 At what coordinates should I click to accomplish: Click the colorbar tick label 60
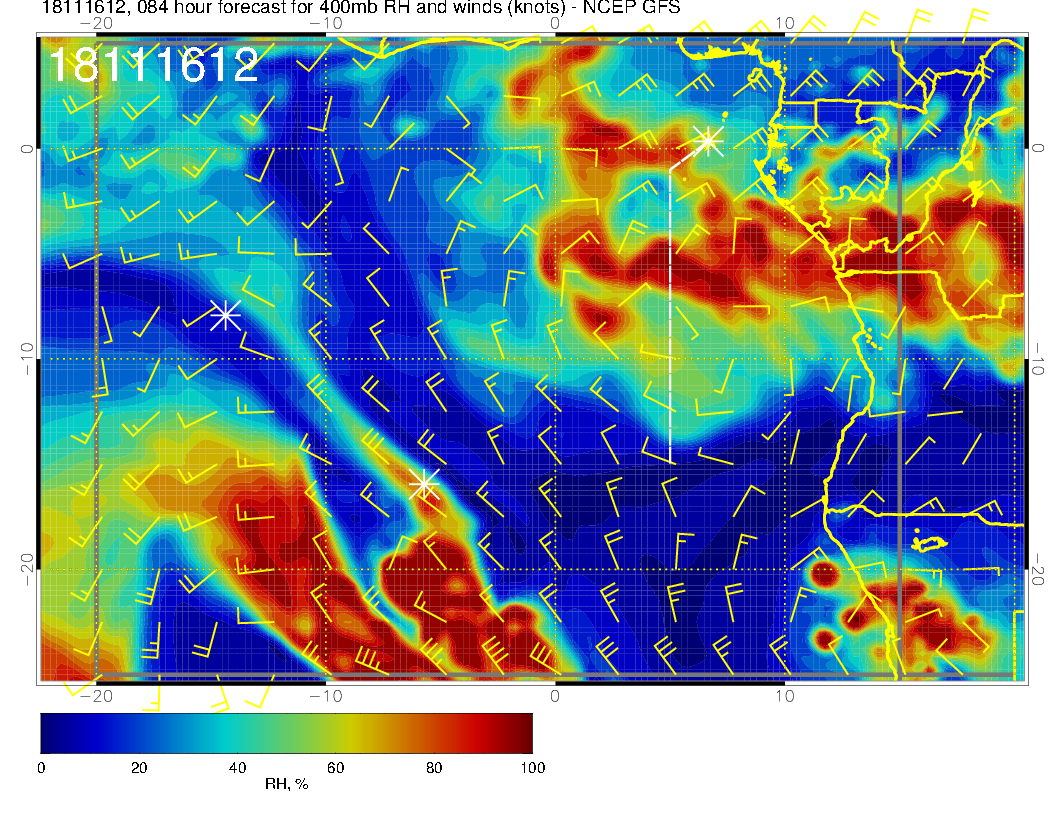pos(335,768)
